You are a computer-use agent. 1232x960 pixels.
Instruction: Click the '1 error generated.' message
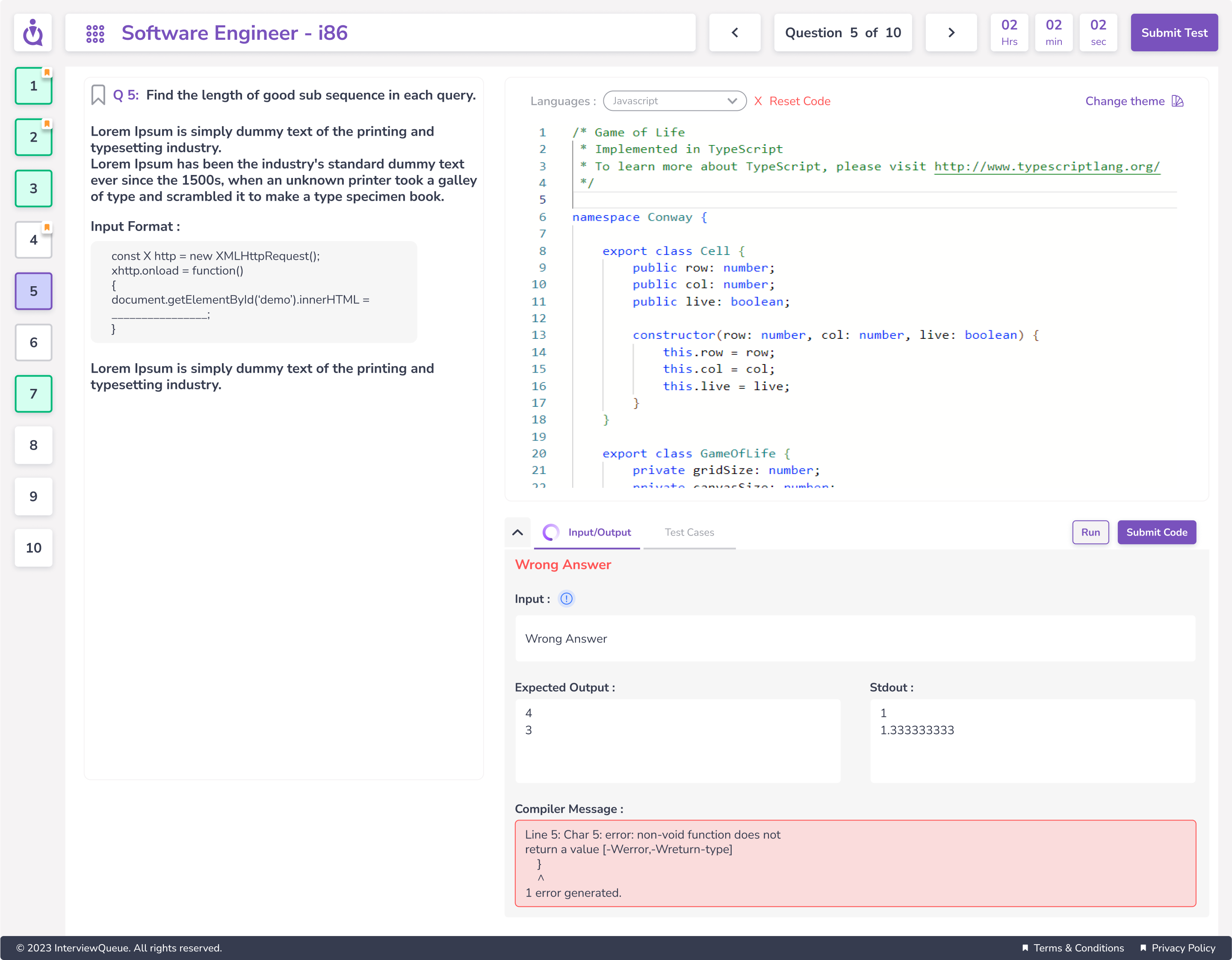[573, 893]
